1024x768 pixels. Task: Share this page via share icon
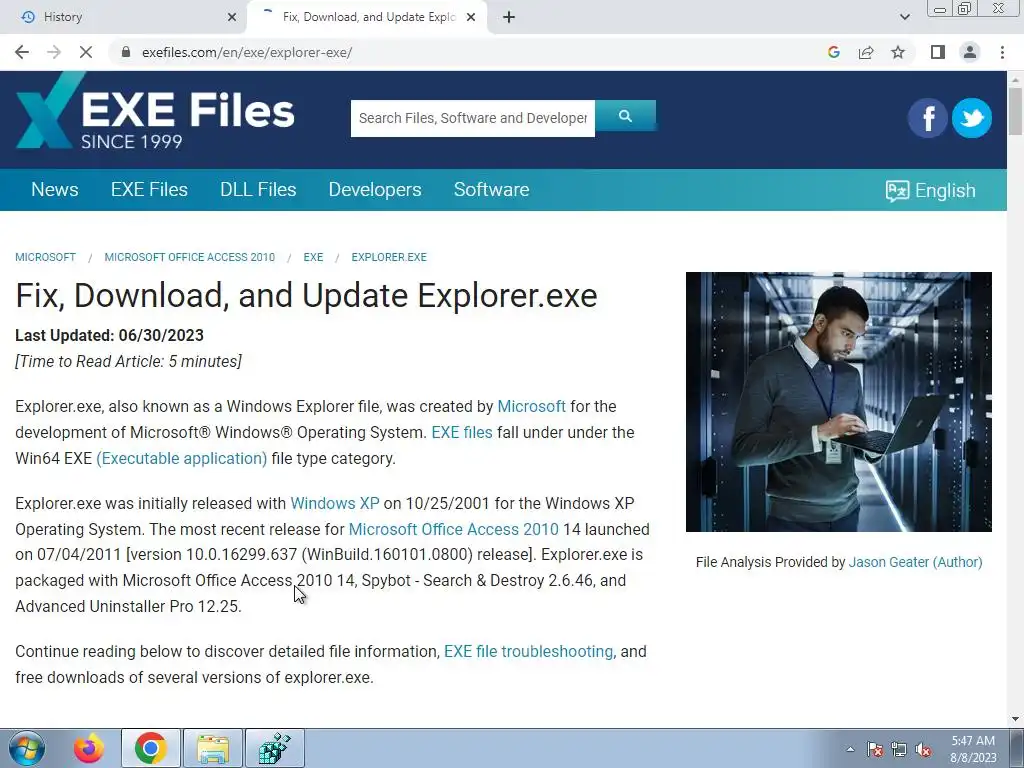click(866, 52)
